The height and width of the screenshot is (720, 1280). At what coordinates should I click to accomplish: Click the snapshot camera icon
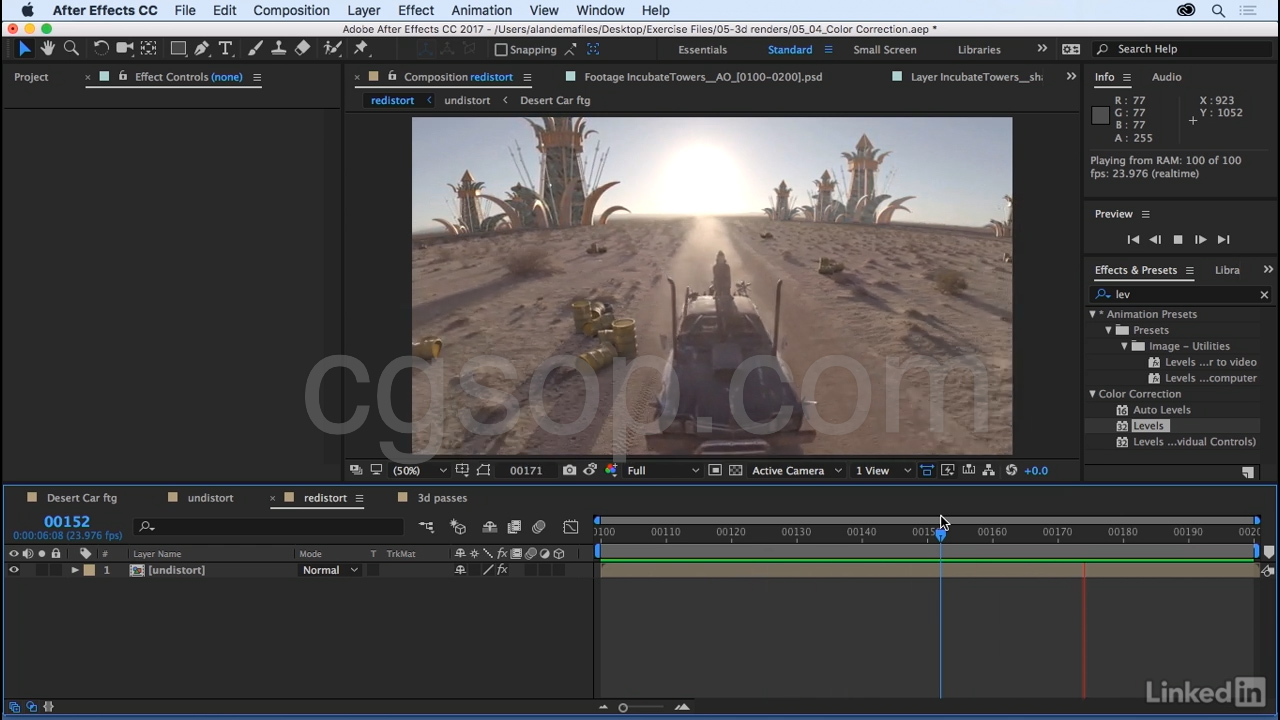(x=569, y=470)
